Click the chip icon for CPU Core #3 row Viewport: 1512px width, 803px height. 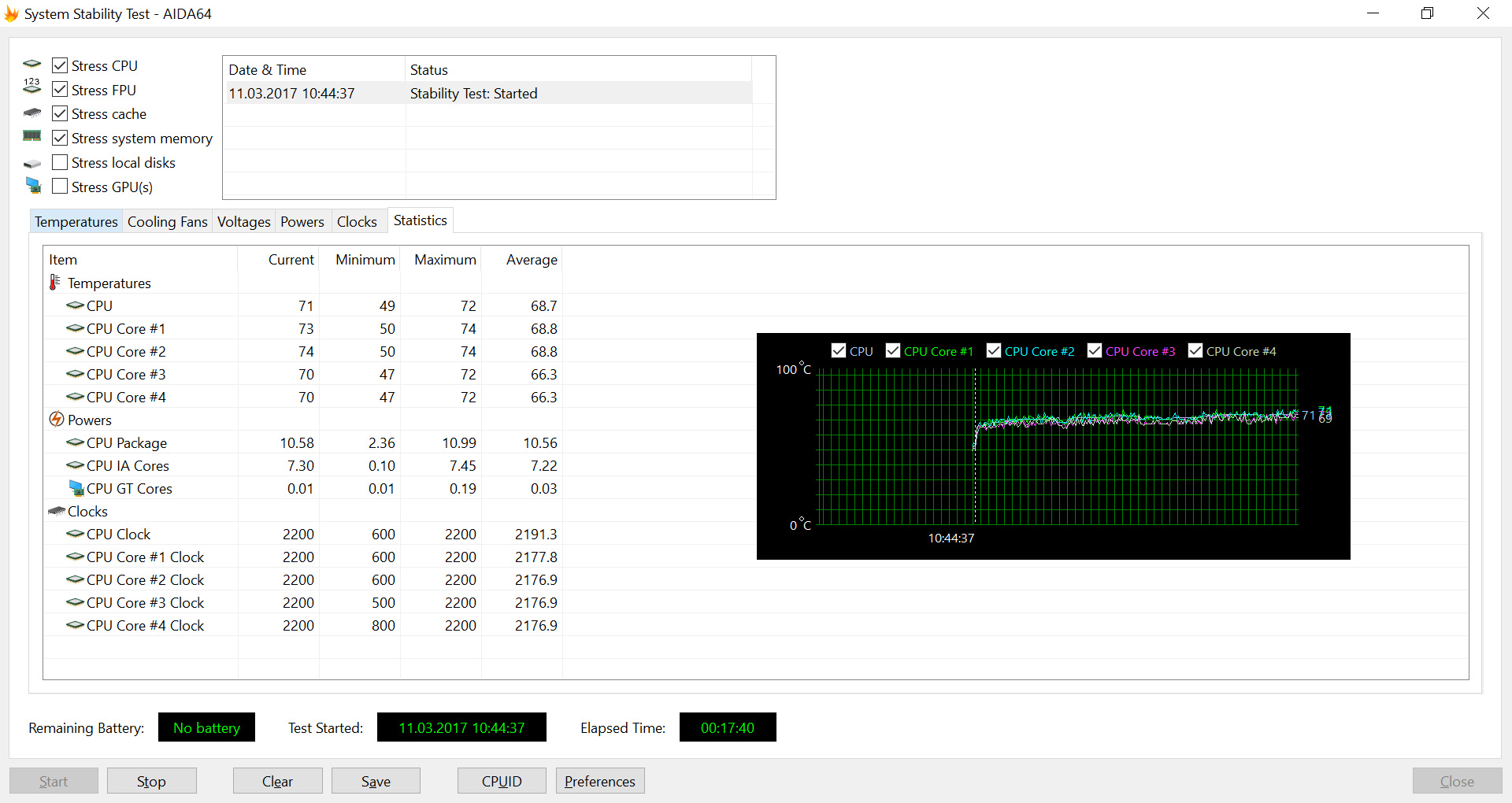point(75,374)
